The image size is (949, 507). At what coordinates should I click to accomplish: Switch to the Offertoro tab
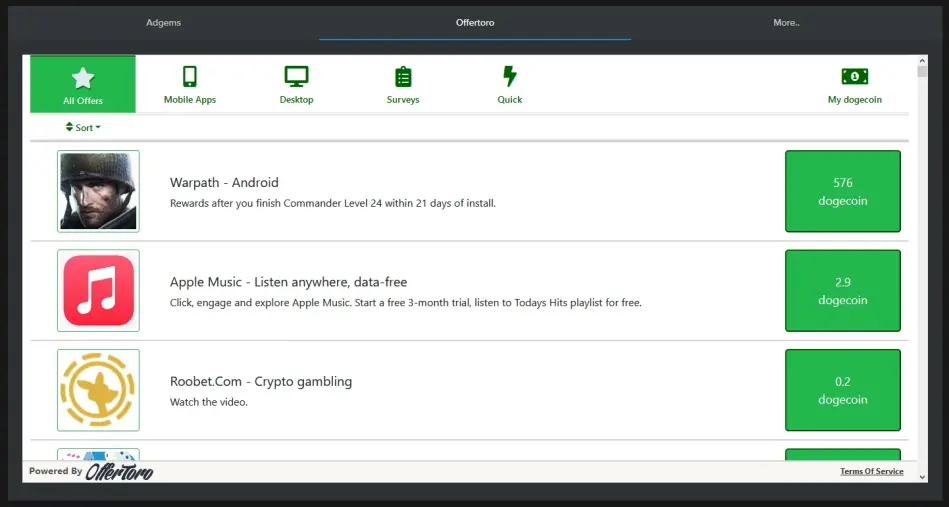[475, 22]
